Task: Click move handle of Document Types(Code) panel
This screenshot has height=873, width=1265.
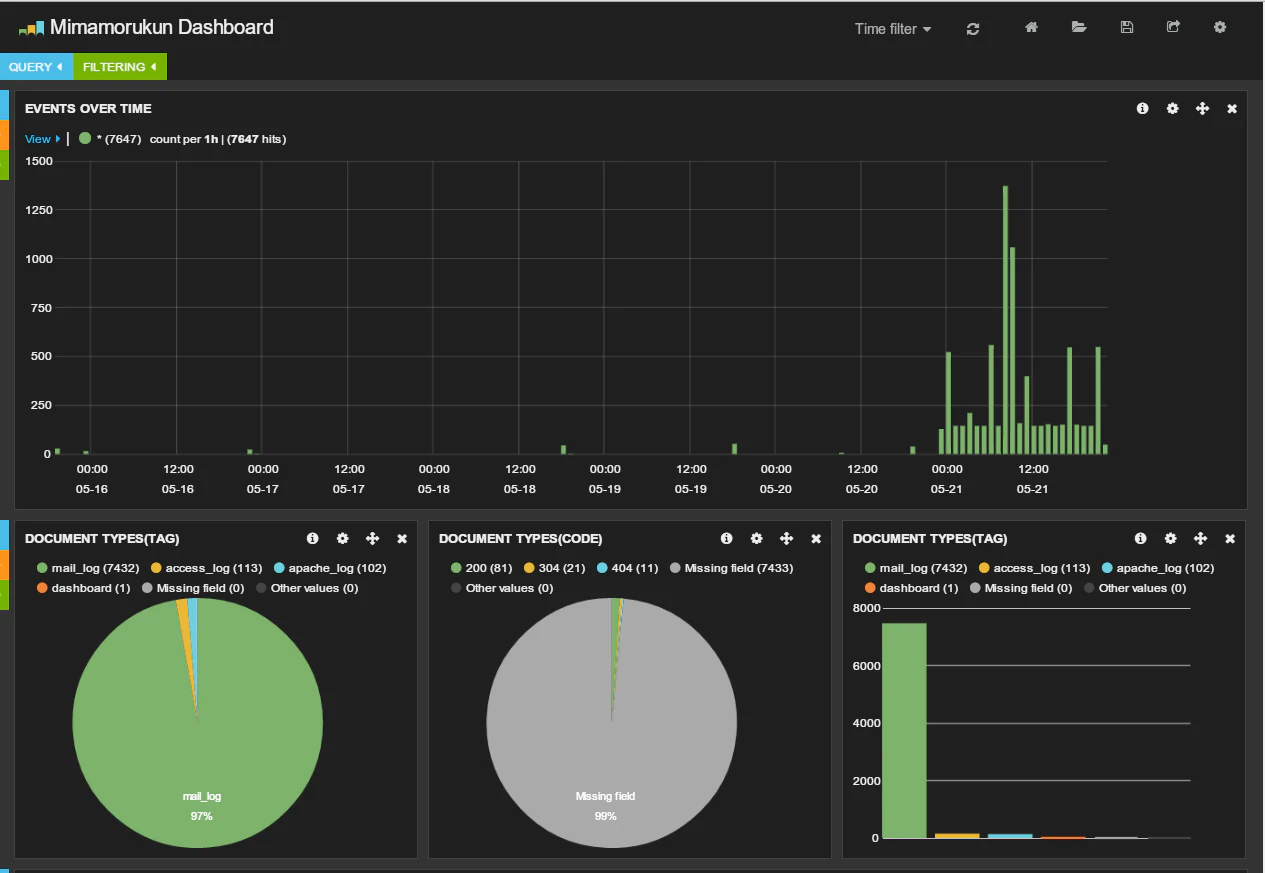Action: [x=787, y=538]
